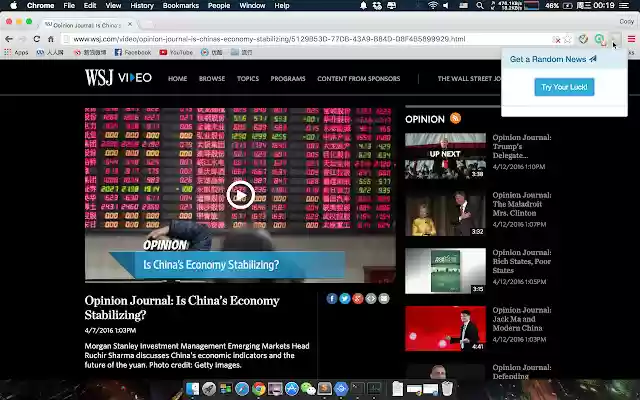
Task: Share video on Google Plus
Action: (358, 299)
